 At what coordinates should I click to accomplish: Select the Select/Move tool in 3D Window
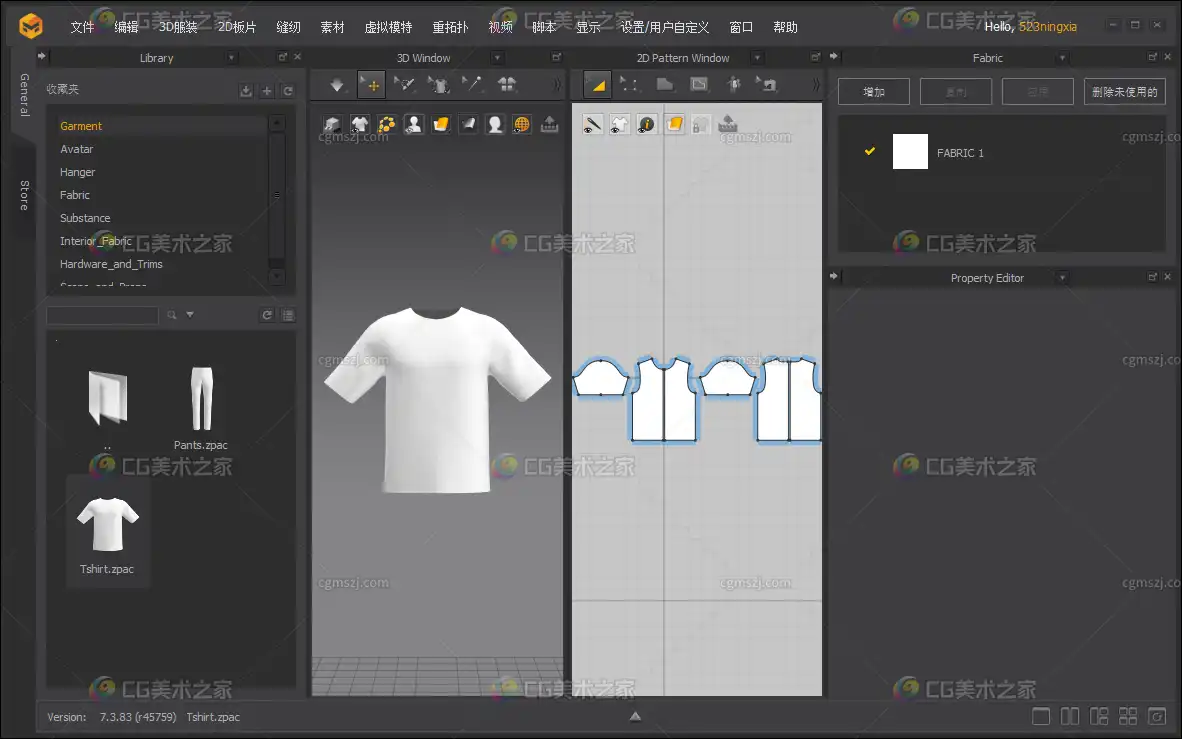click(x=371, y=85)
